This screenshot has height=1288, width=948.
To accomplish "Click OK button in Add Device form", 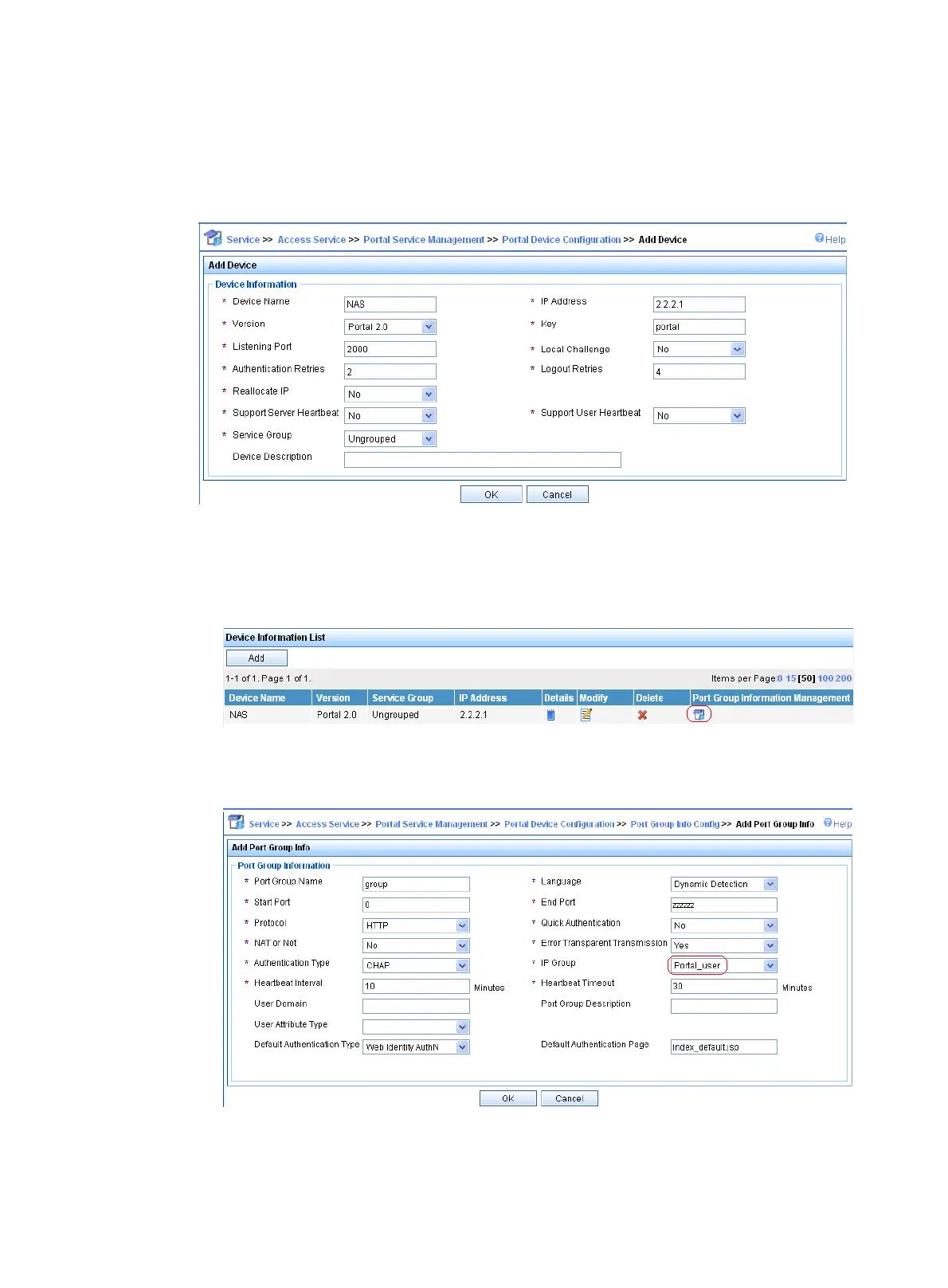I will pyautogui.click(x=492, y=494).
